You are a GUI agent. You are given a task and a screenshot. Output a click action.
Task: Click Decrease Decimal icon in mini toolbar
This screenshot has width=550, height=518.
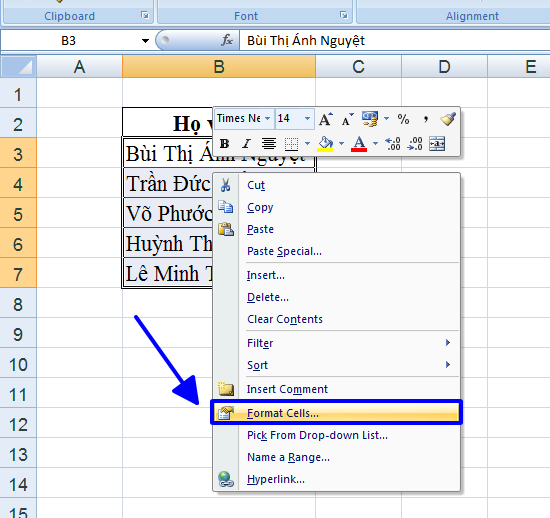point(415,144)
